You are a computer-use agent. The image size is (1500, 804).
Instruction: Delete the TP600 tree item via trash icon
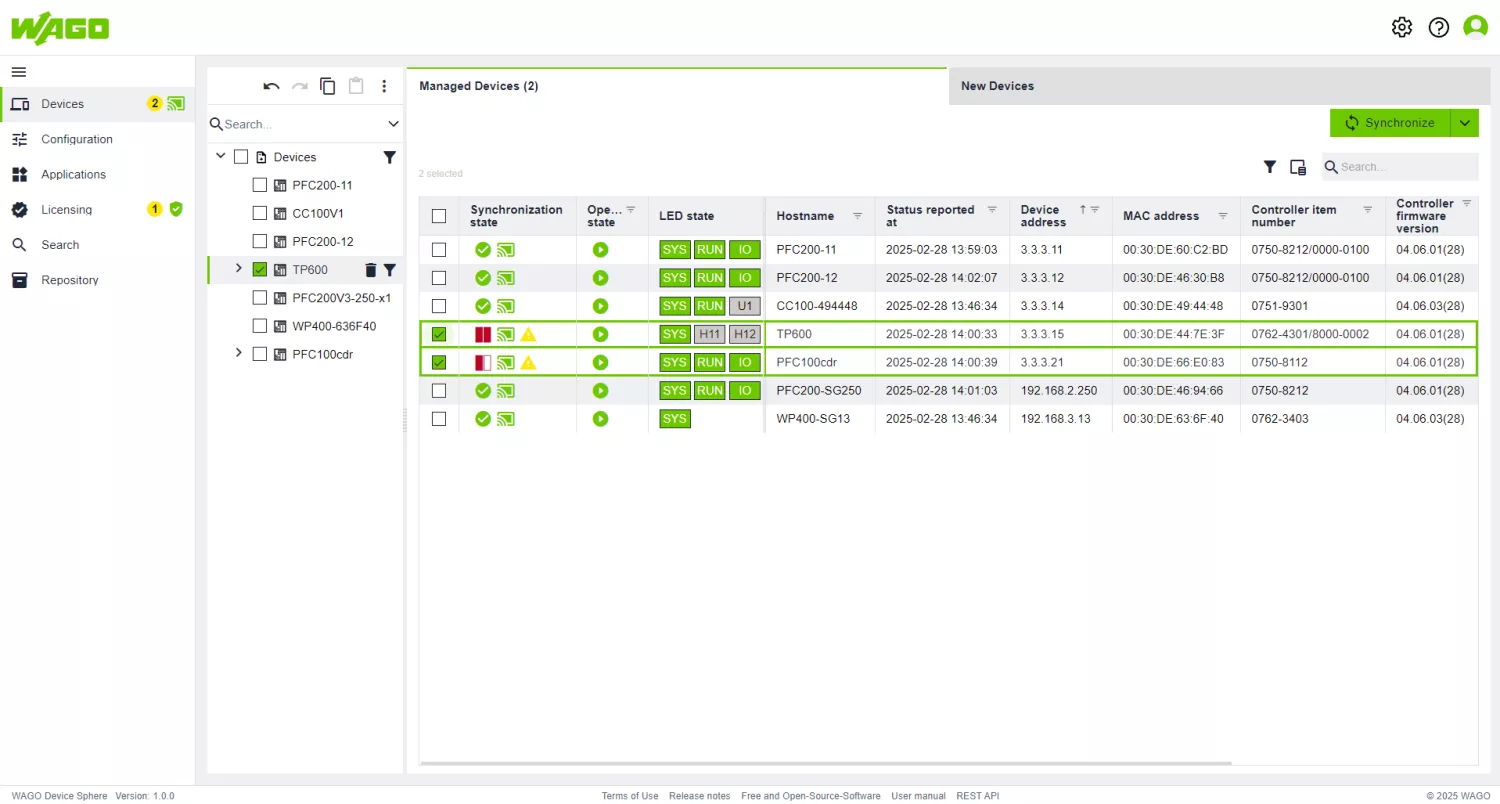370,270
